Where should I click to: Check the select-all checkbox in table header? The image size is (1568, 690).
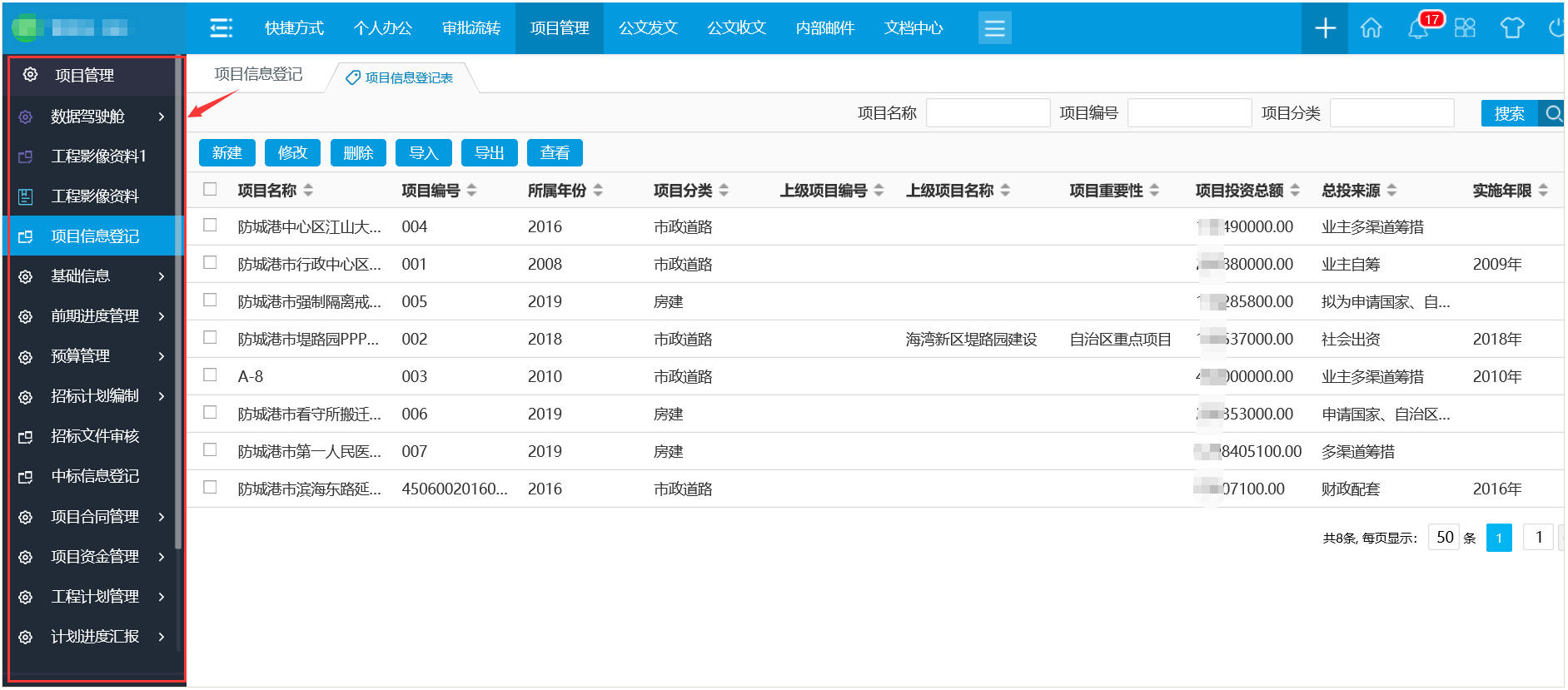[210, 190]
